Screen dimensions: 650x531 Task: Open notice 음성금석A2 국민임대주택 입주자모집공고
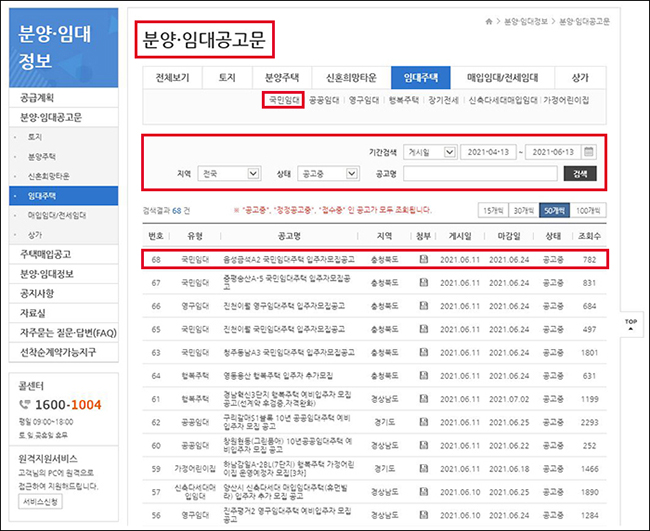coord(289,259)
